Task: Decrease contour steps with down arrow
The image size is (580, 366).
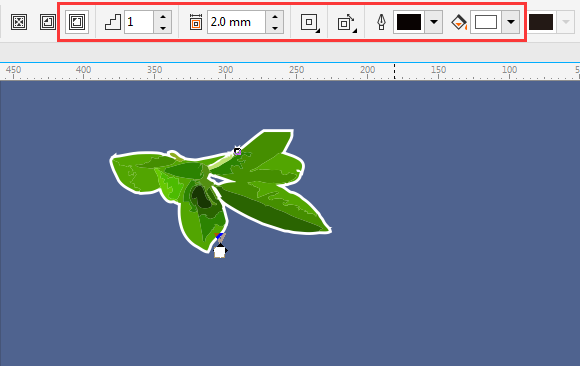Action: tap(163, 28)
